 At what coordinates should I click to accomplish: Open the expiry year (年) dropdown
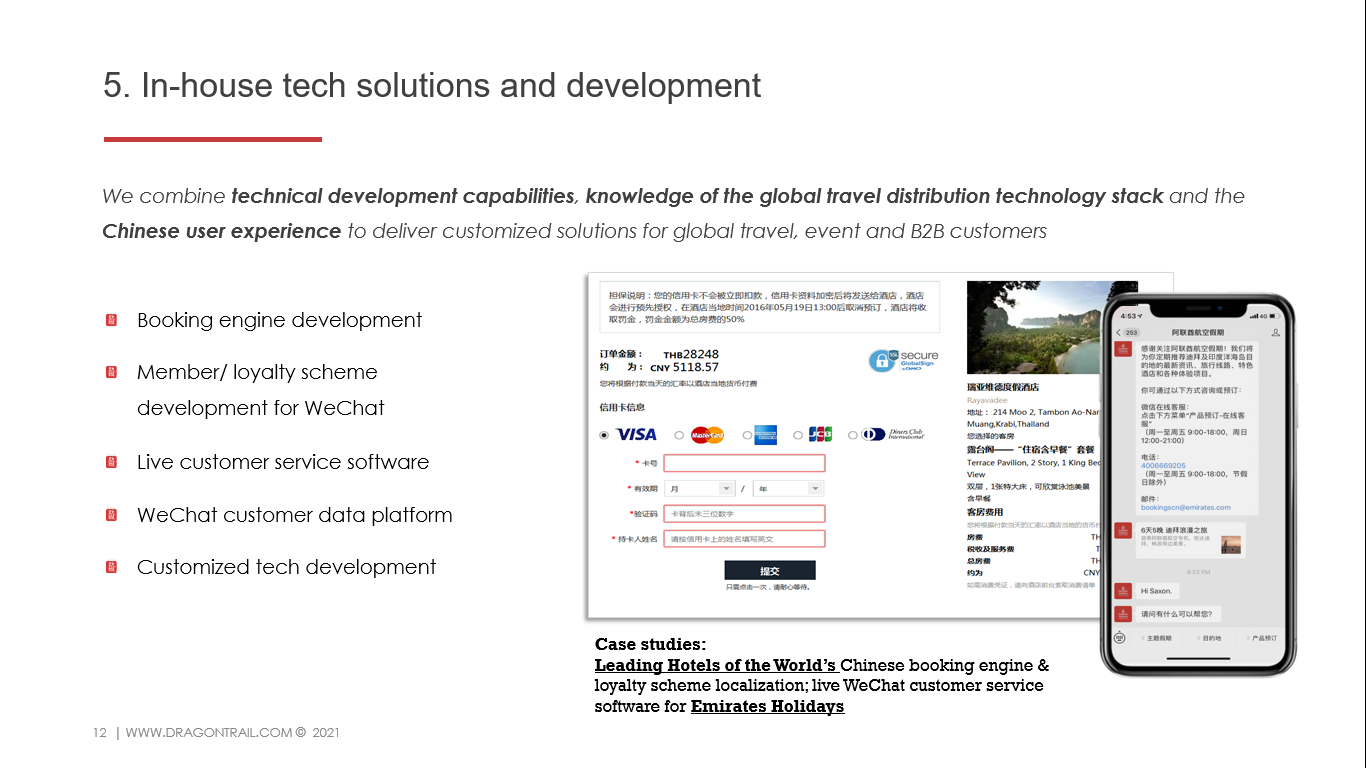click(x=788, y=489)
